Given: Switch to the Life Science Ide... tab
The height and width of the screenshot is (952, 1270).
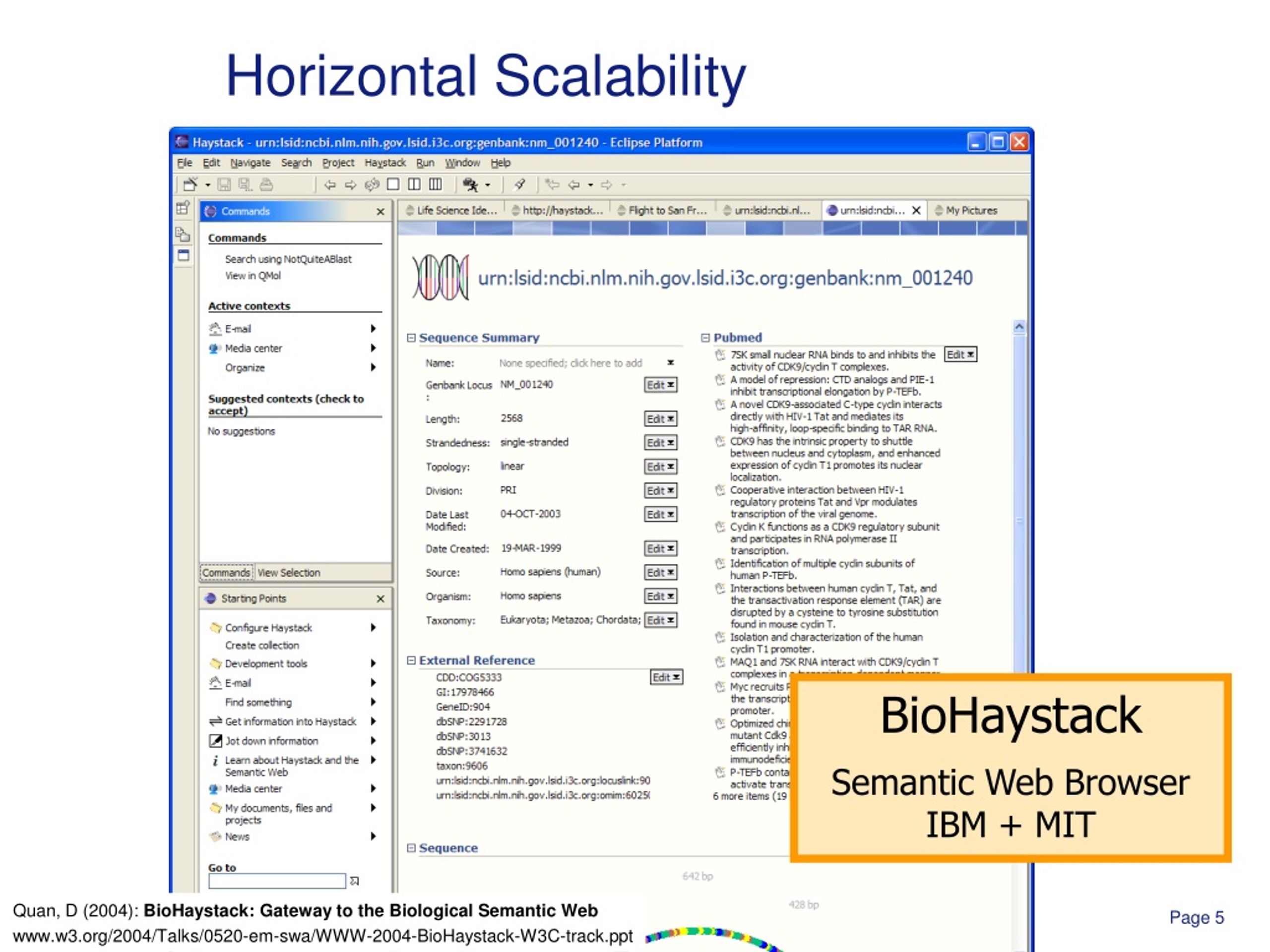Looking at the screenshot, I should point(451,211).
